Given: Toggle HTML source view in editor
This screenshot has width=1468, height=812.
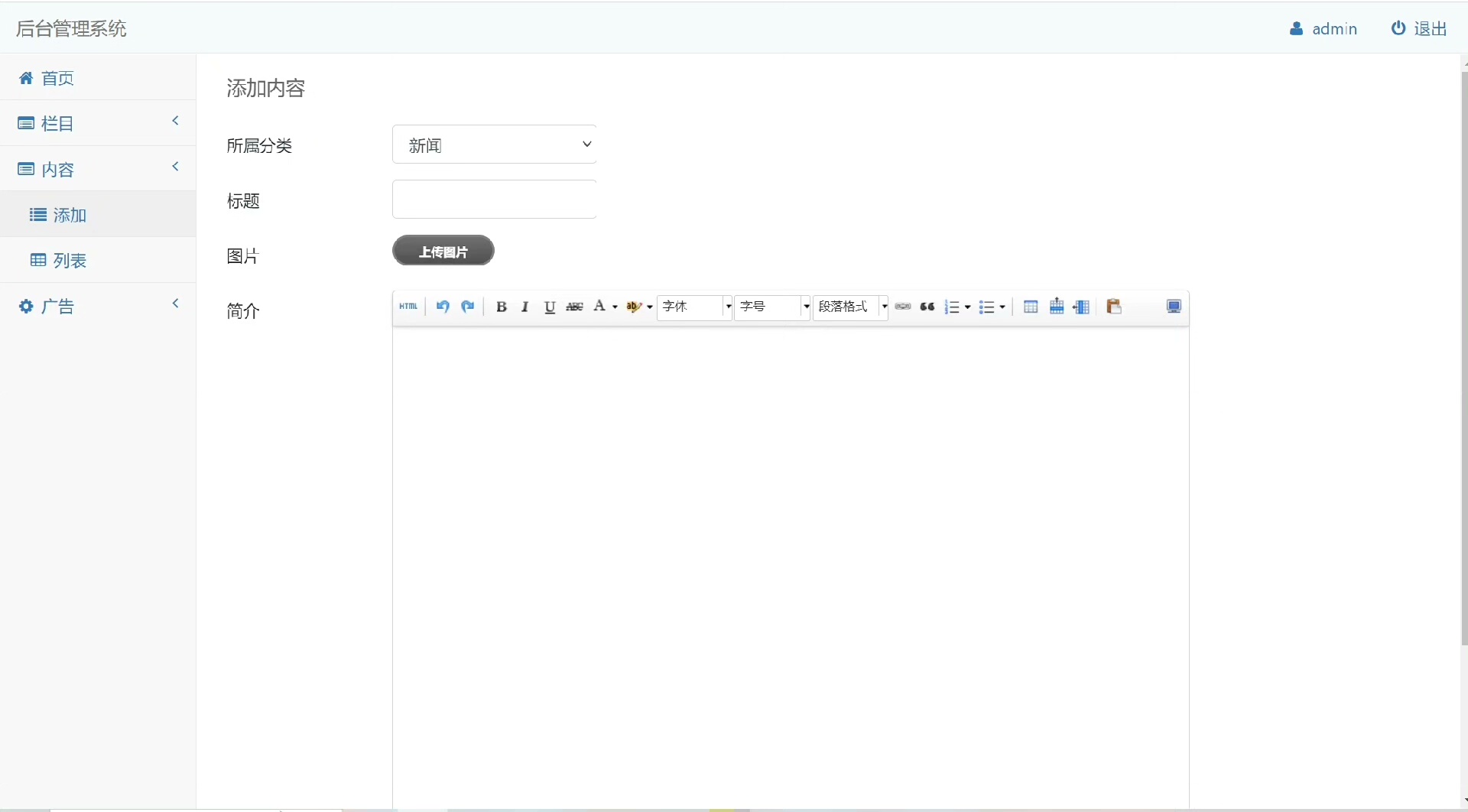Looking at the screenshot, I should point(408,307).
